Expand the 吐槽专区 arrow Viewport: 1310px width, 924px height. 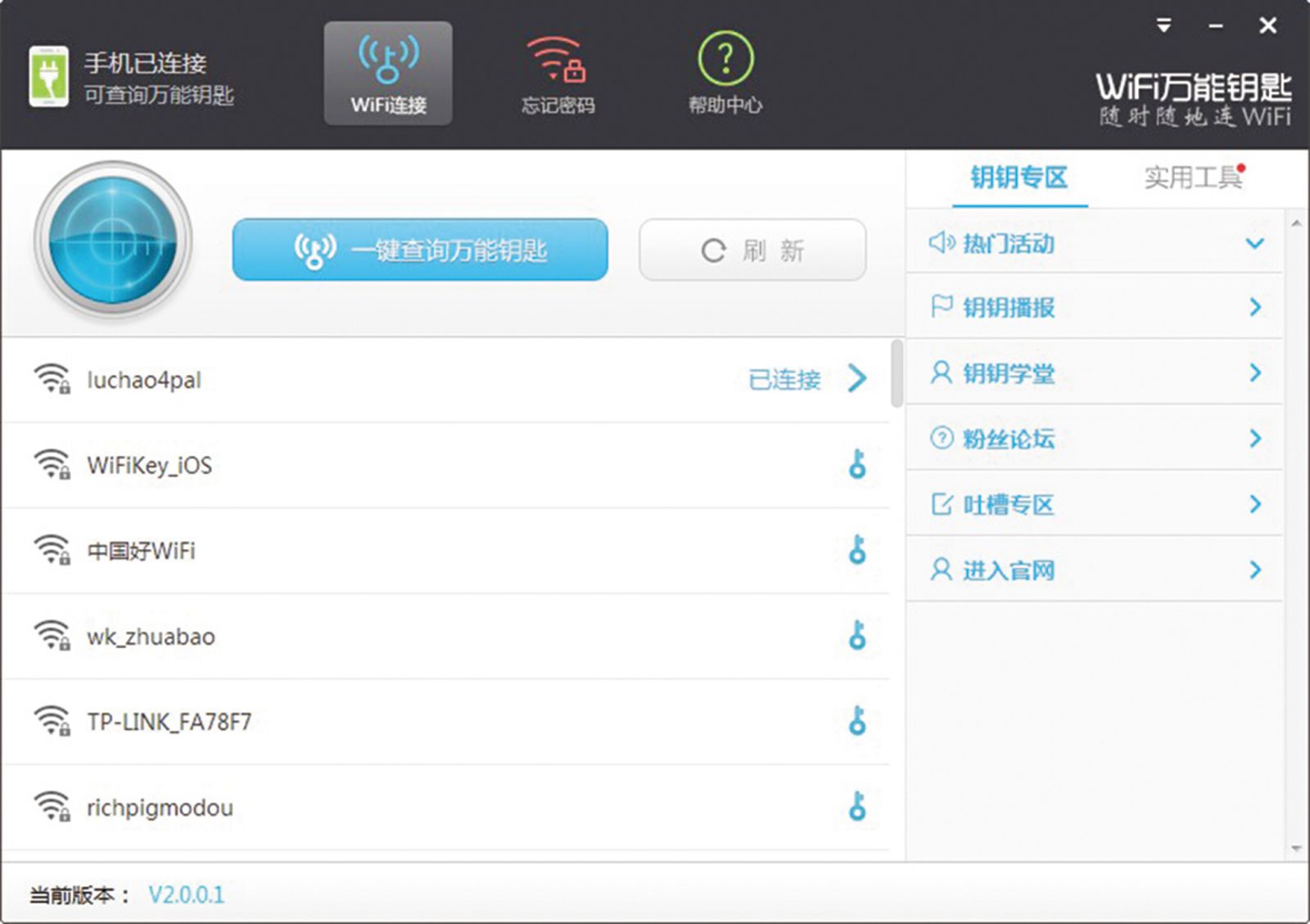click(1255, 504)
